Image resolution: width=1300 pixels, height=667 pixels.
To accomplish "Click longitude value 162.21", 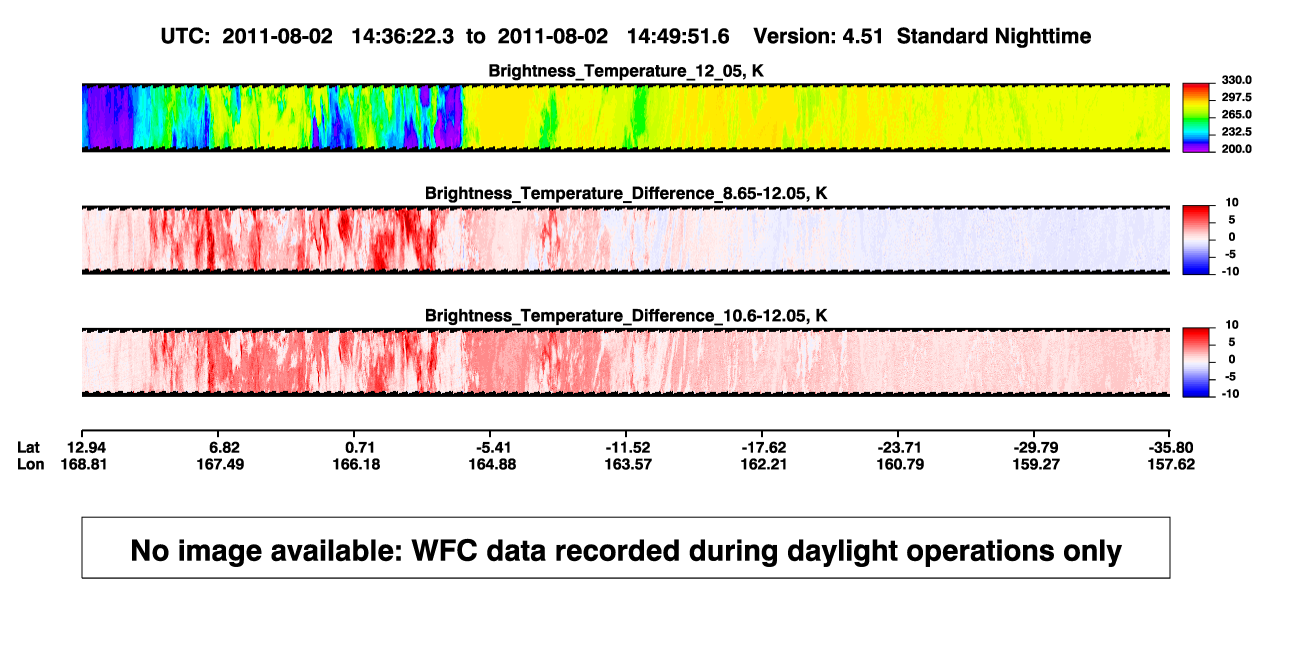I will pos(766,464).
